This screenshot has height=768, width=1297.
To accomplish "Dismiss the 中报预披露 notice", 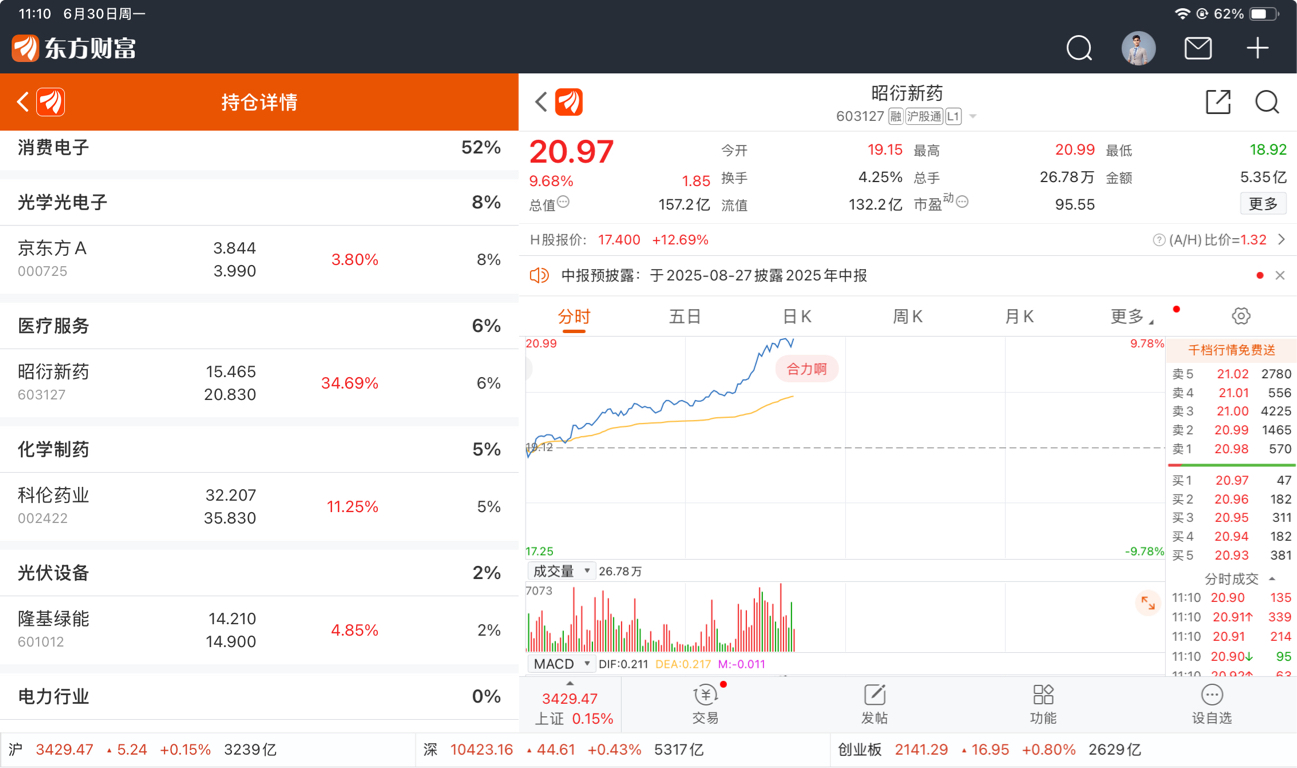I will [x=1280, y=275].
